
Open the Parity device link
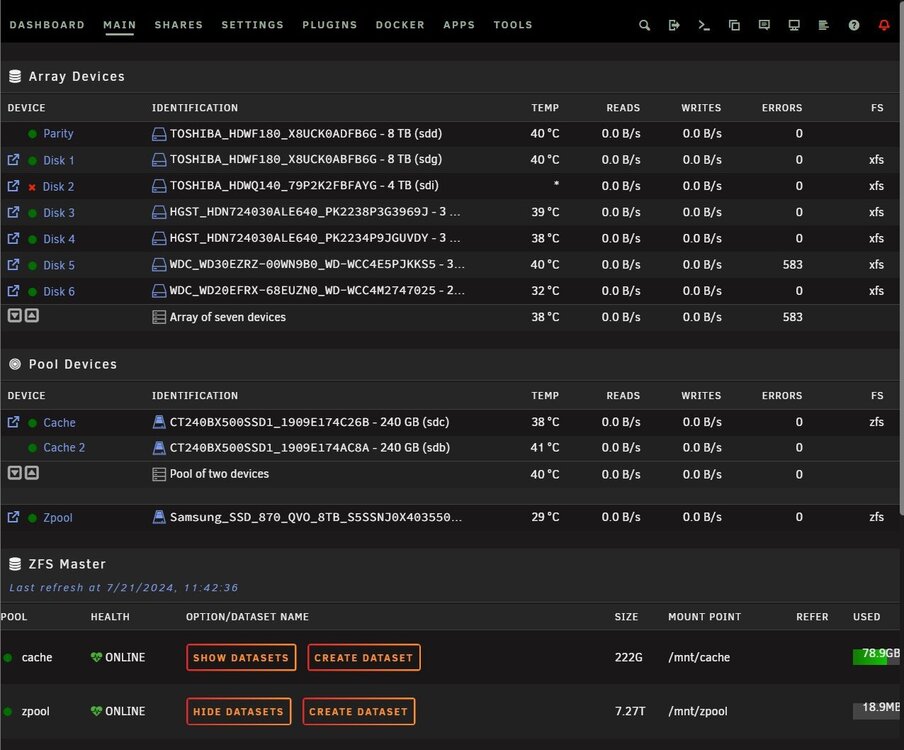coord(58,134)
